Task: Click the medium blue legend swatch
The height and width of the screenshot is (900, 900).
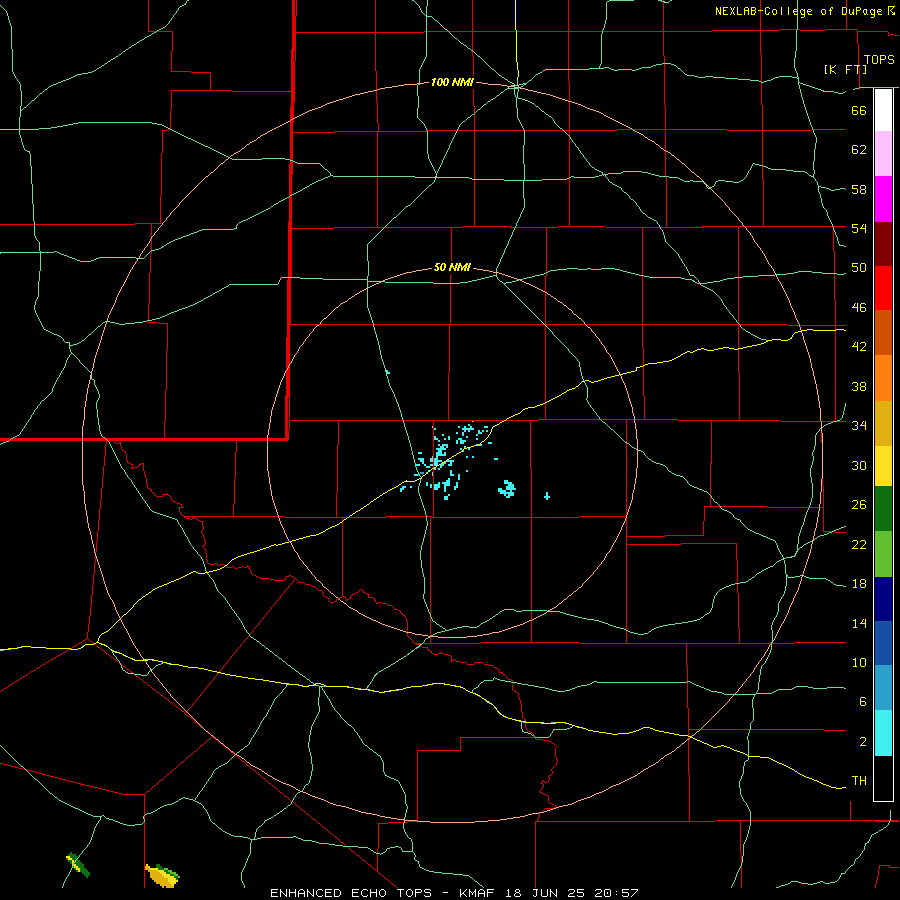Action: pyautogui.click(x=883, y=643)
